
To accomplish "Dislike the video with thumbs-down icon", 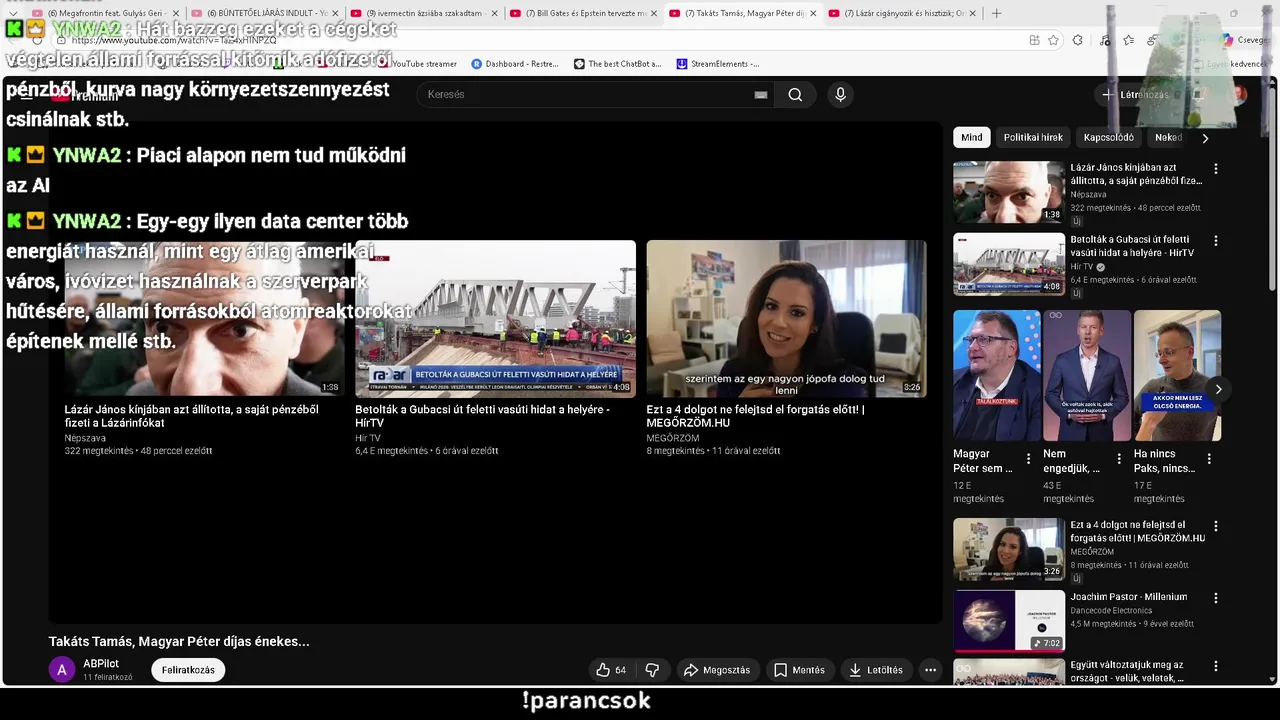I will (652, 670).
